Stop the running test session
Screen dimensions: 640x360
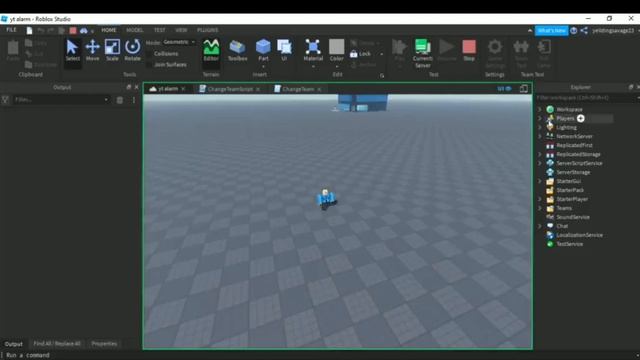(x=469, y=50)
